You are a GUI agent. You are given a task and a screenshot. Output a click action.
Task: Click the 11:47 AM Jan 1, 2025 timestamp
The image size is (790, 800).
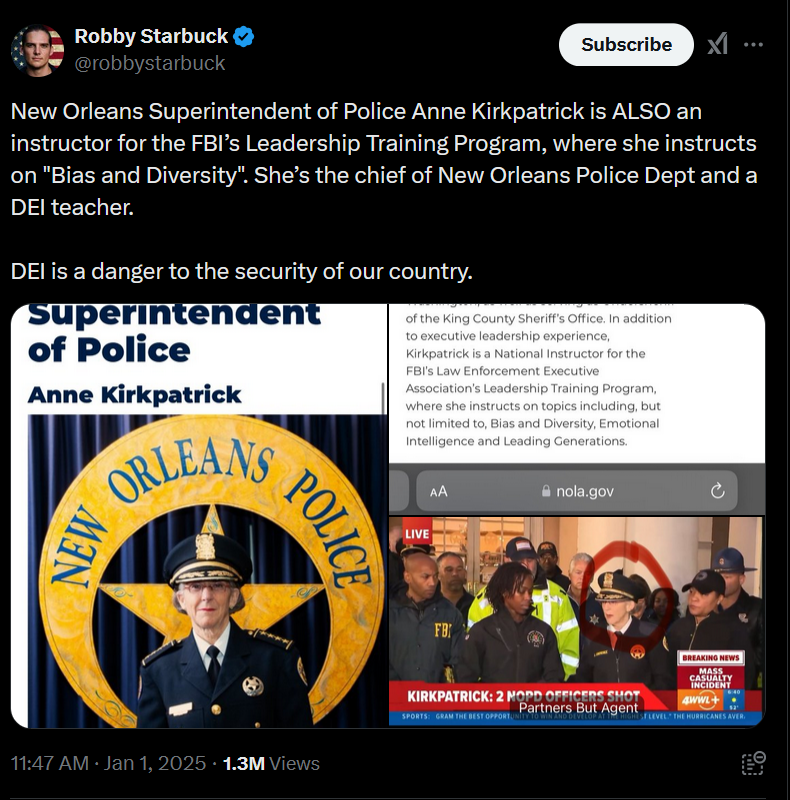[108, 763]
